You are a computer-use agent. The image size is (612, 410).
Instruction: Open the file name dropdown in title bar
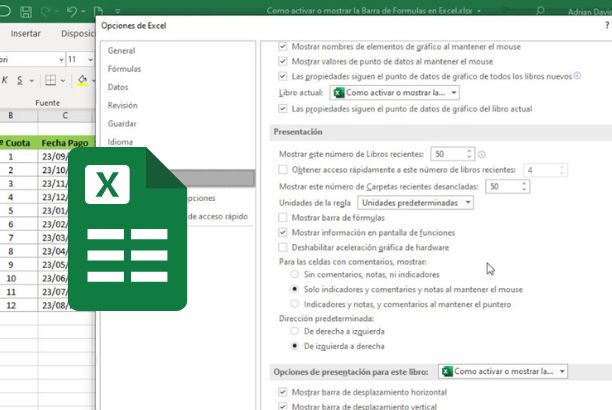pos(479,11)
